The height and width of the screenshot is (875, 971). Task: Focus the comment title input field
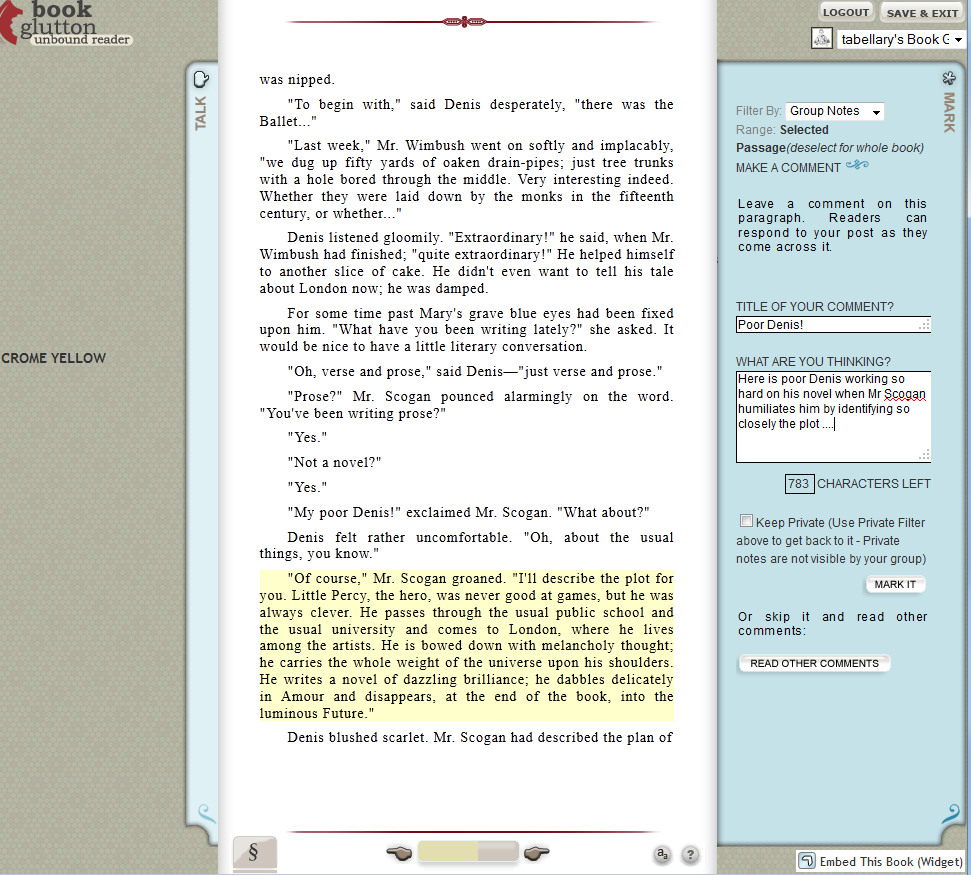(x=833, y=324)
